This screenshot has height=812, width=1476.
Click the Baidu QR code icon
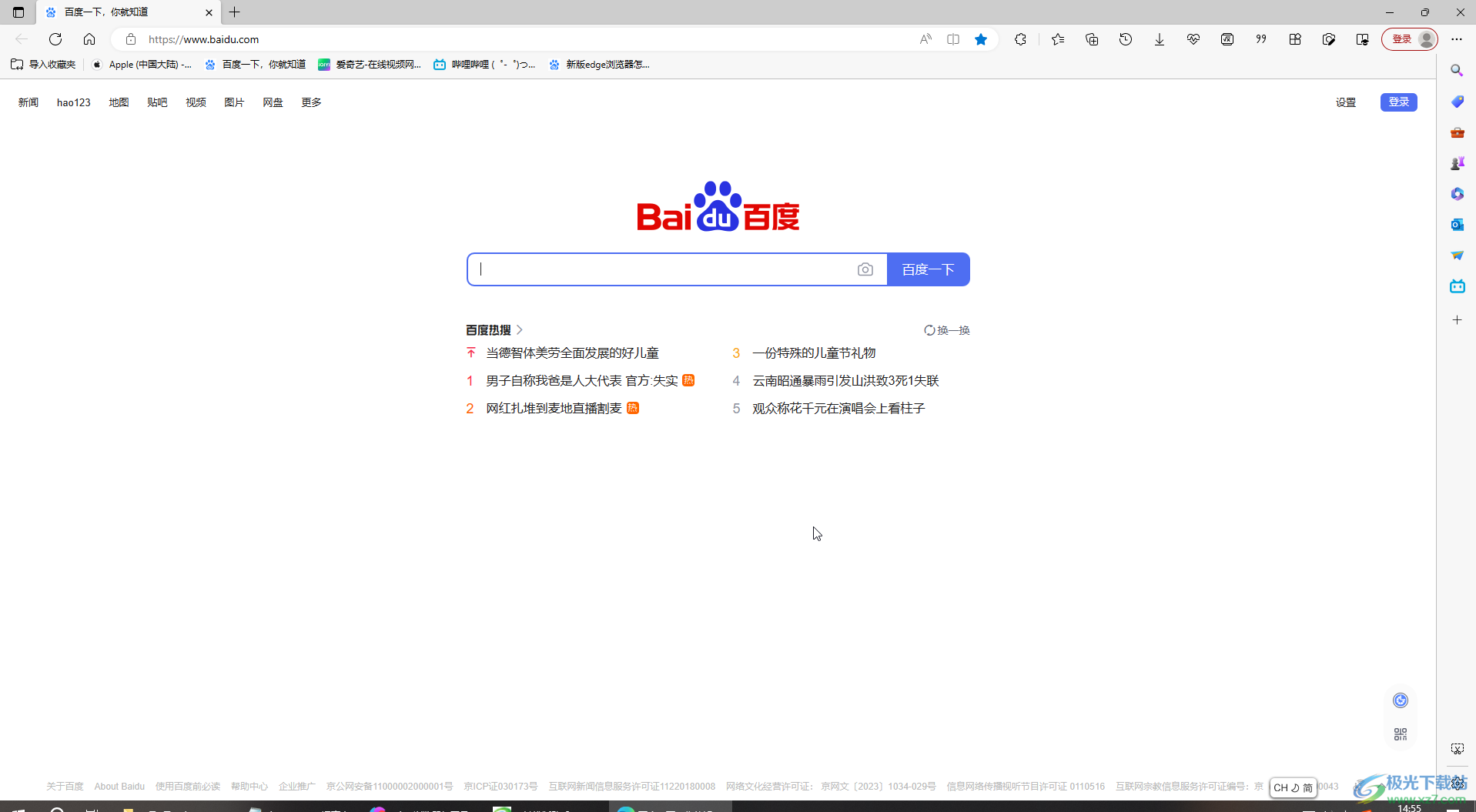(x=1401, y=734)
